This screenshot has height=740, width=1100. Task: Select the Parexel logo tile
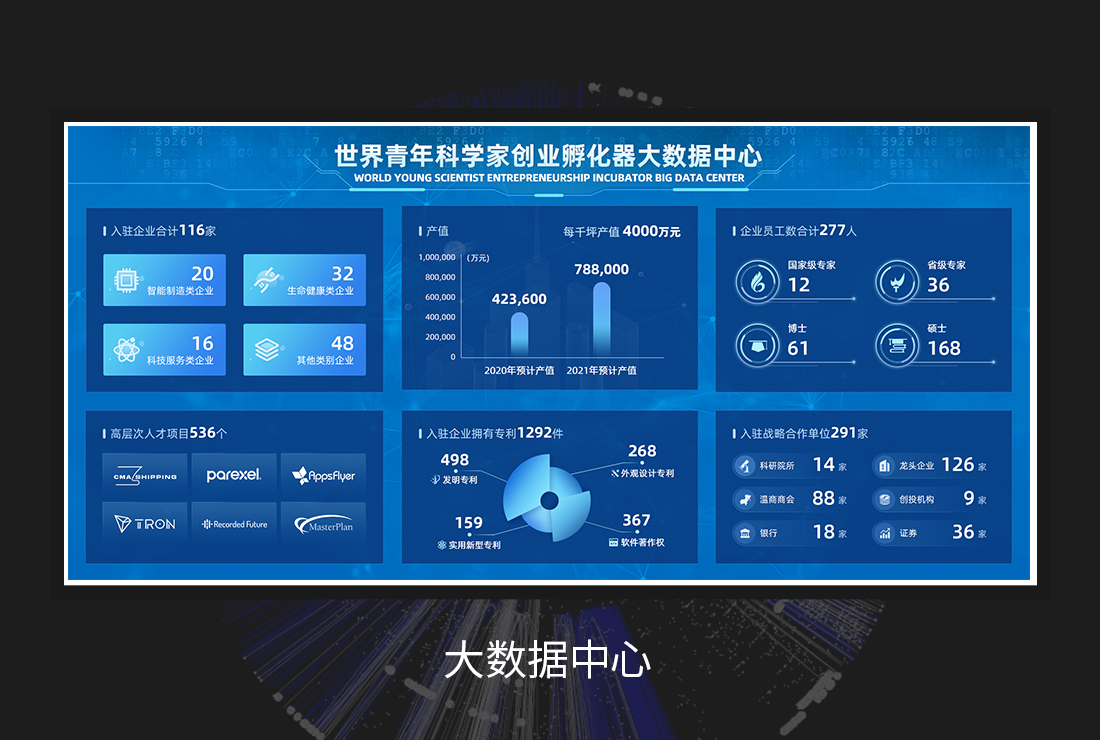click(234, 475)
